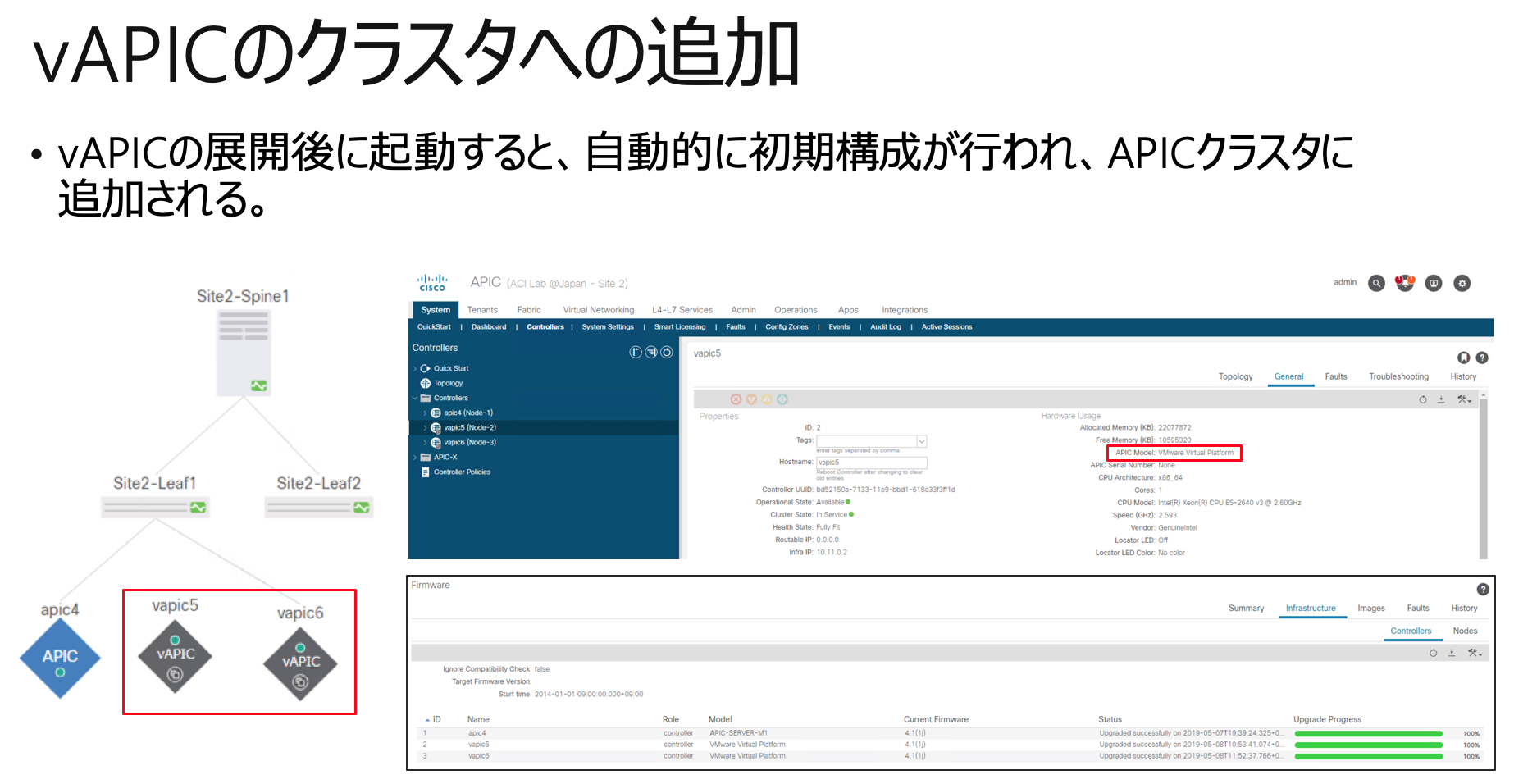Open the notifications bell icon
1514x784 pixels.
(x=1406, y=285)
